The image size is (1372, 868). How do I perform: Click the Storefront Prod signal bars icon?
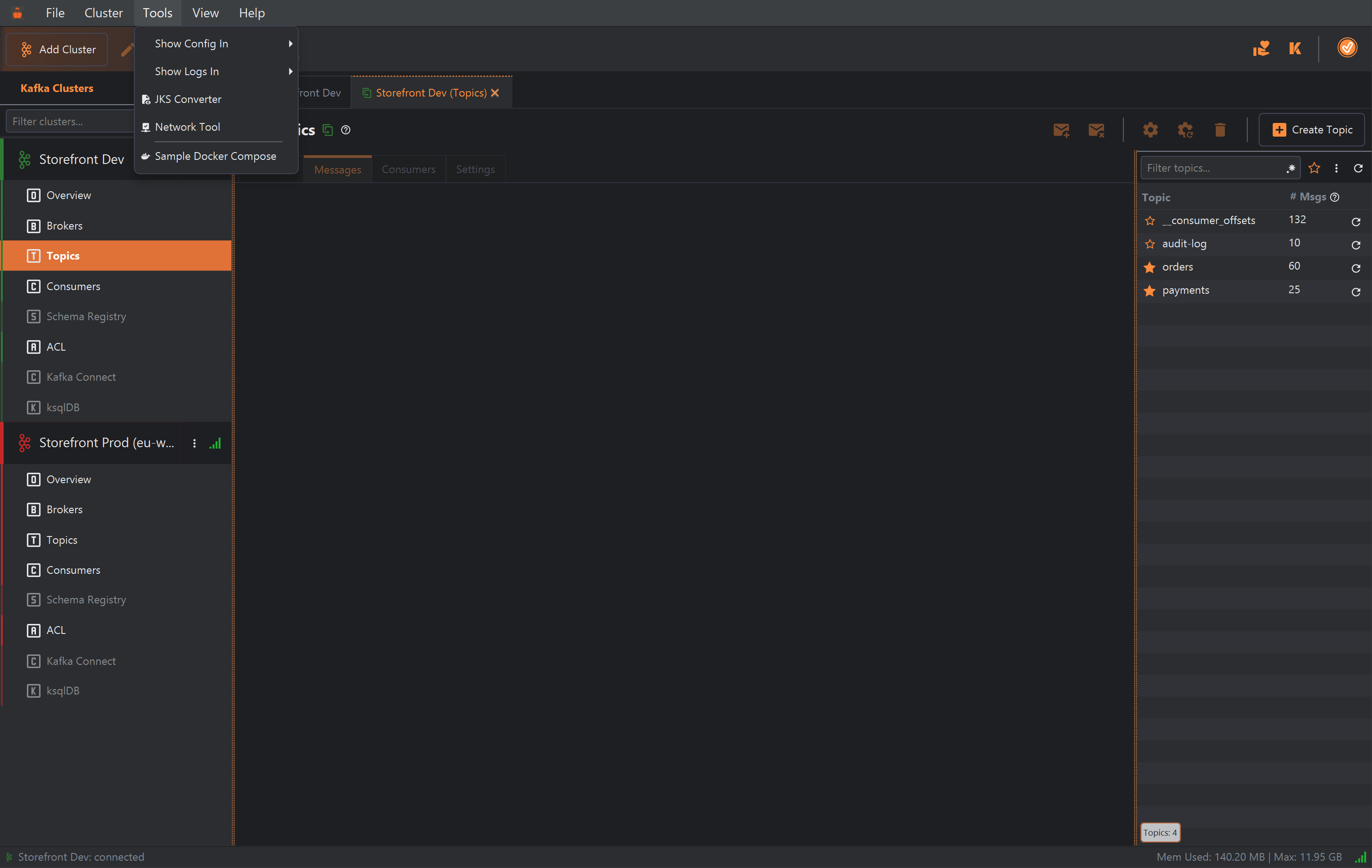click(x=215, y=443)
